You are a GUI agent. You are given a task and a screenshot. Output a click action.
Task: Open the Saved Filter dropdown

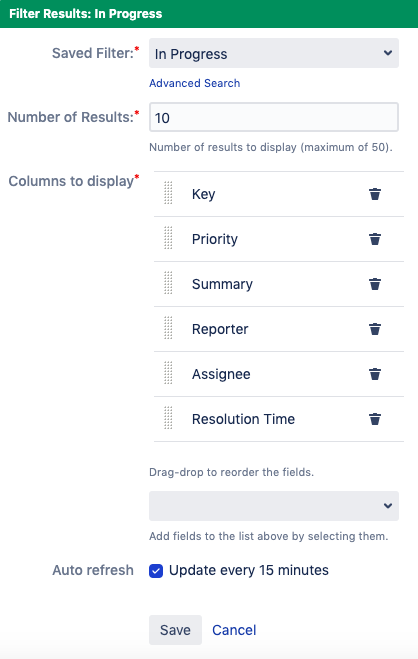coord(274,53)
